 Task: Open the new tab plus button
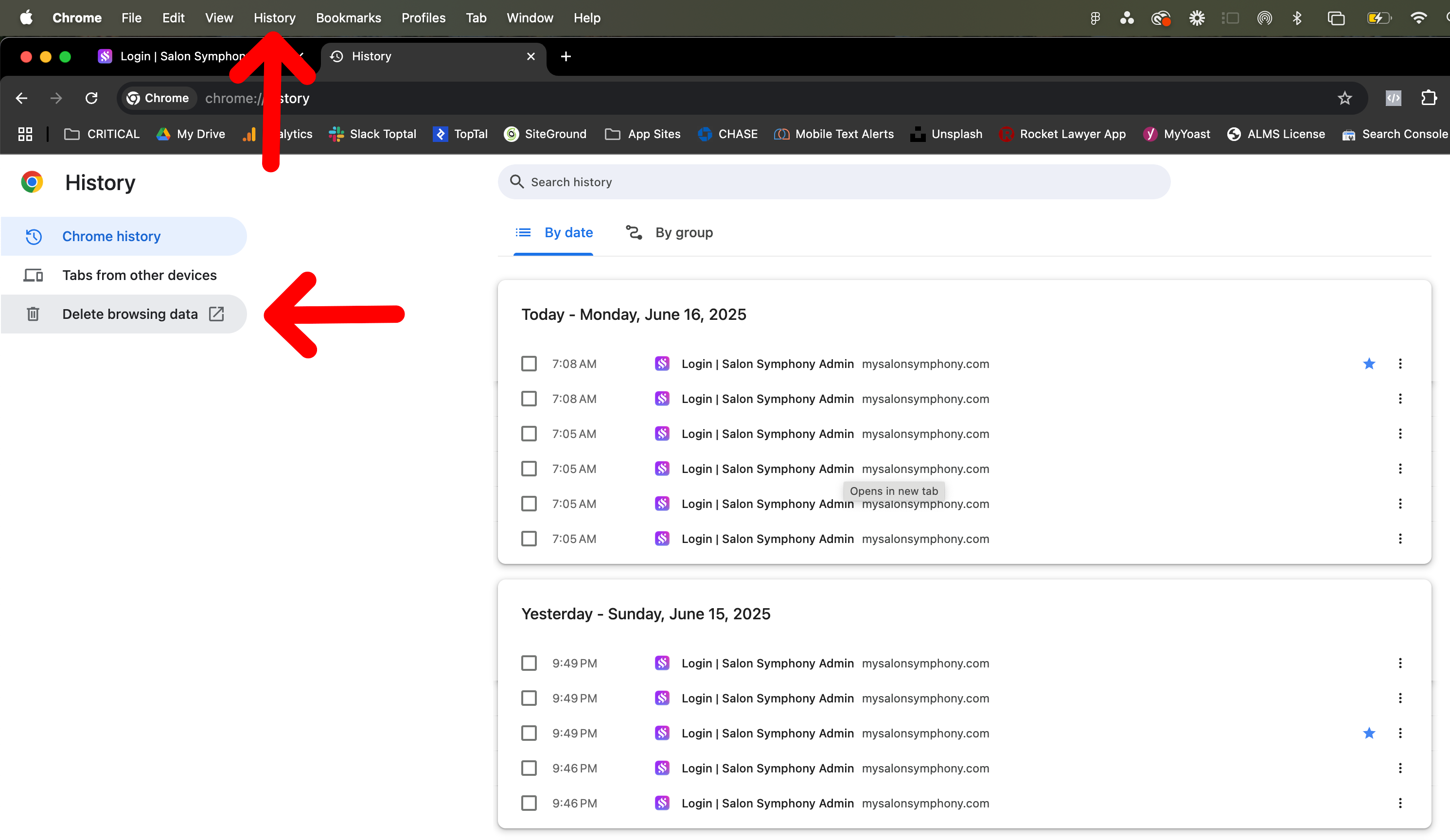[566, 56]
